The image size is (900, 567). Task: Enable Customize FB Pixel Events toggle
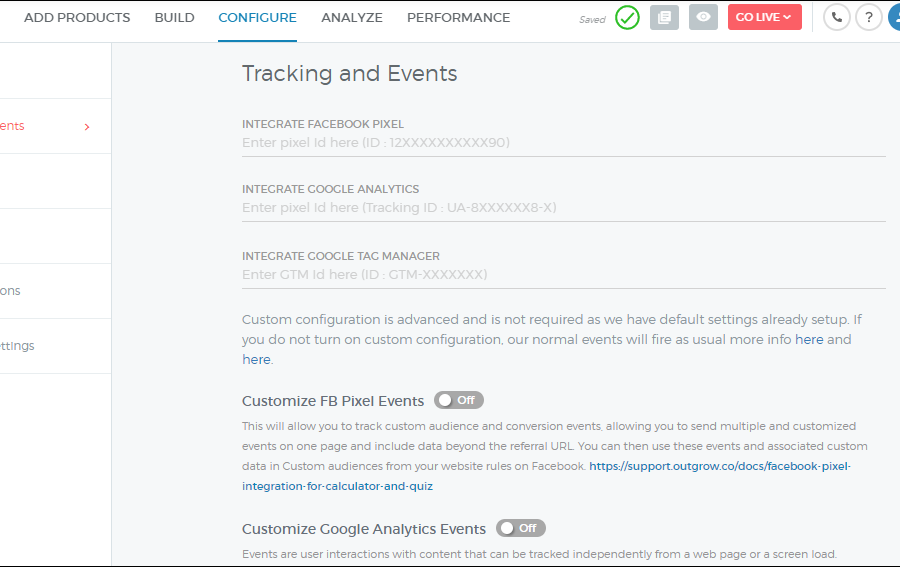tap(458, 400)
